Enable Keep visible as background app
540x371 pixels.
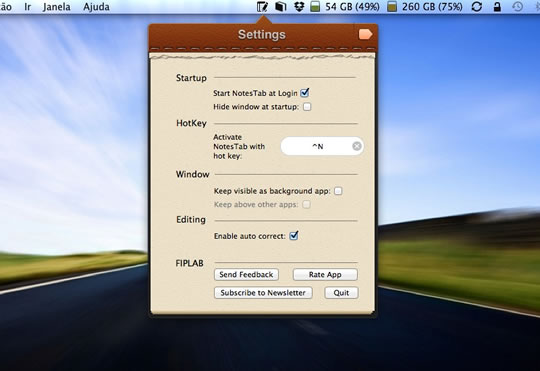pos(338,191)
